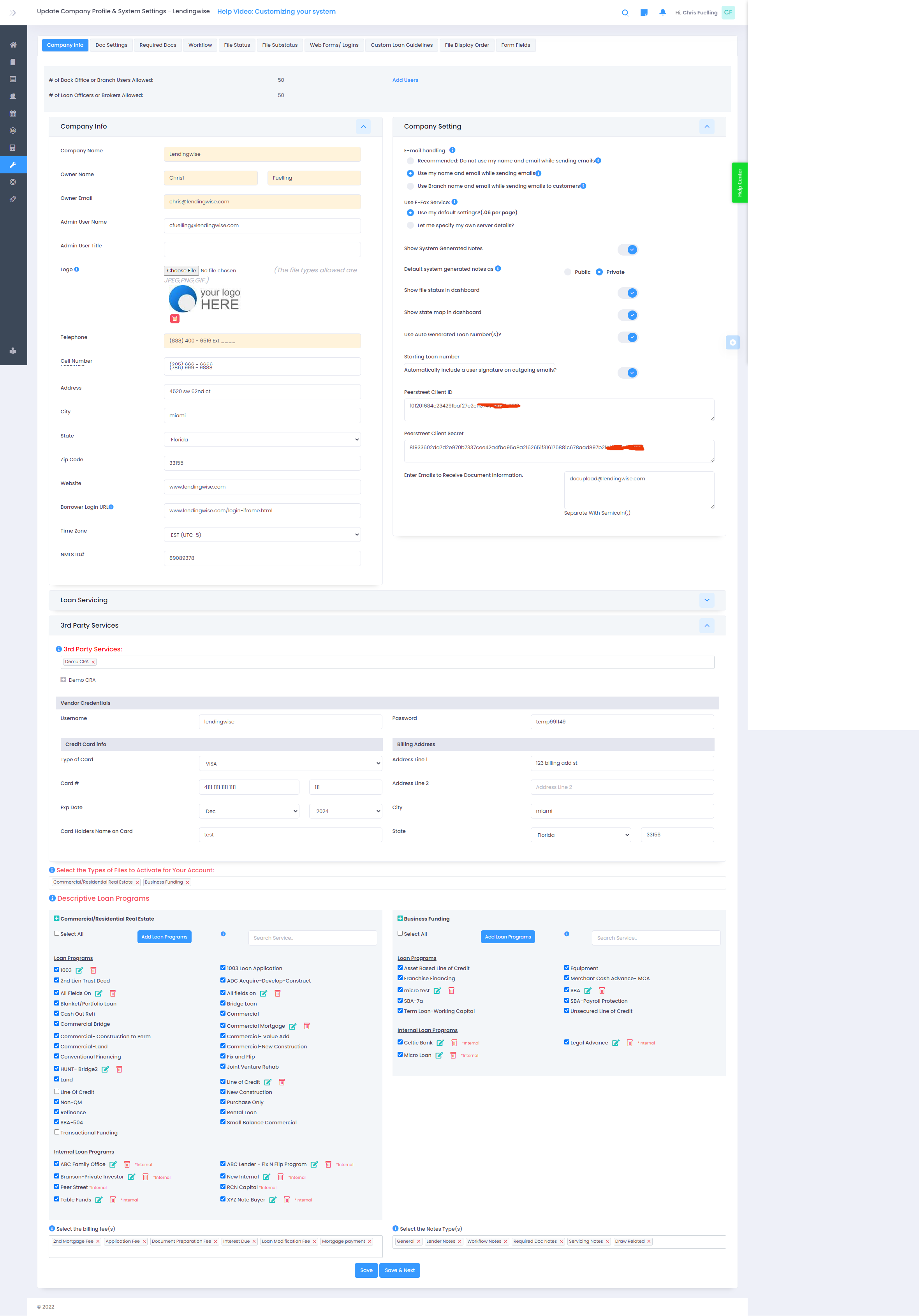Expand the Loan Servicing section

(x=706, y=600)
